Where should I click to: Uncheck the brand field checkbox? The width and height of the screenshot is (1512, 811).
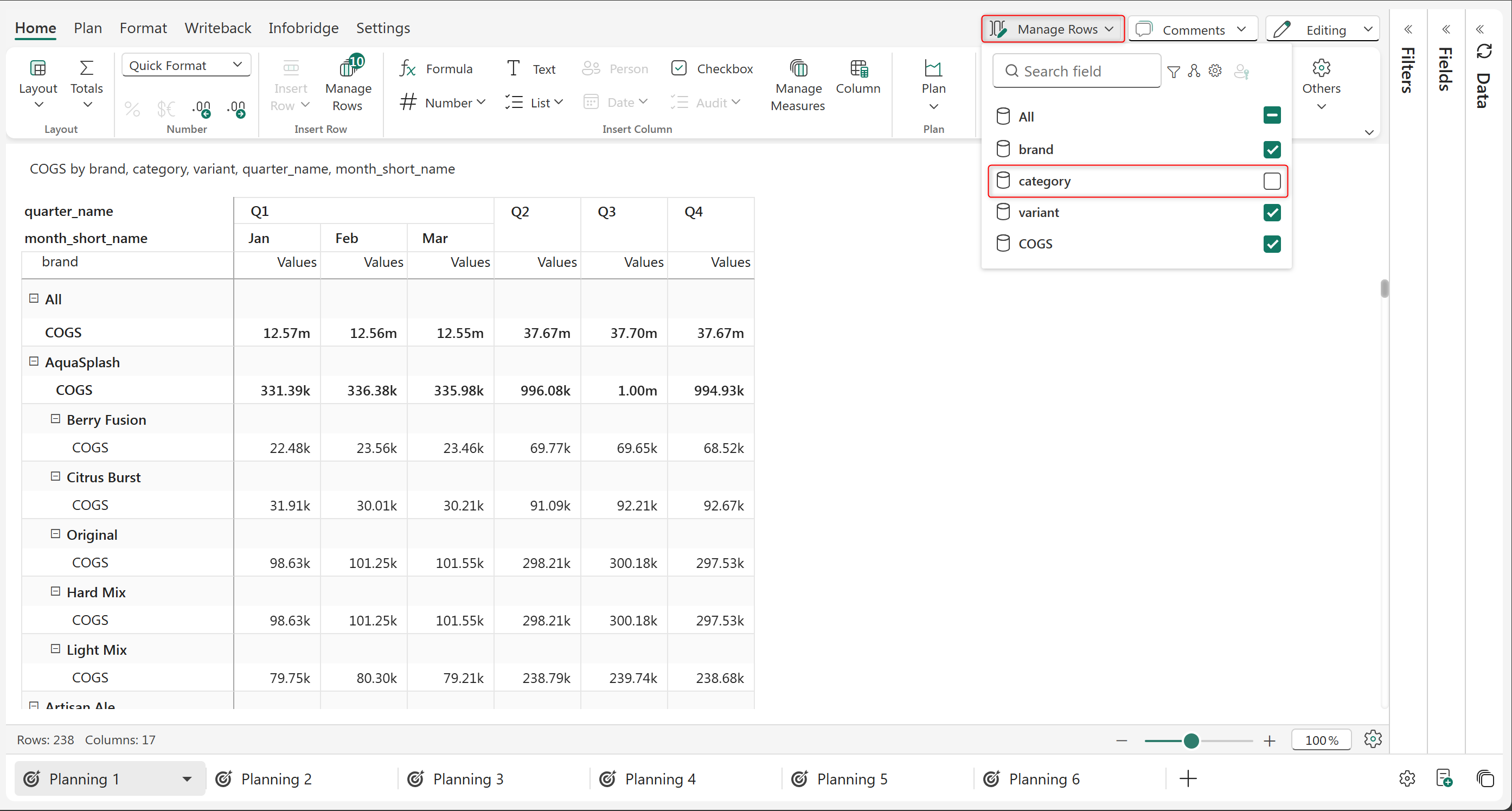tap(1271, 150)
